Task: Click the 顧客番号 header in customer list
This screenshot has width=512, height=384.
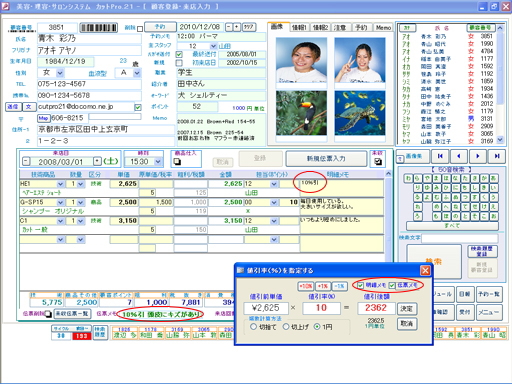Action: click(x=480, y=28)
